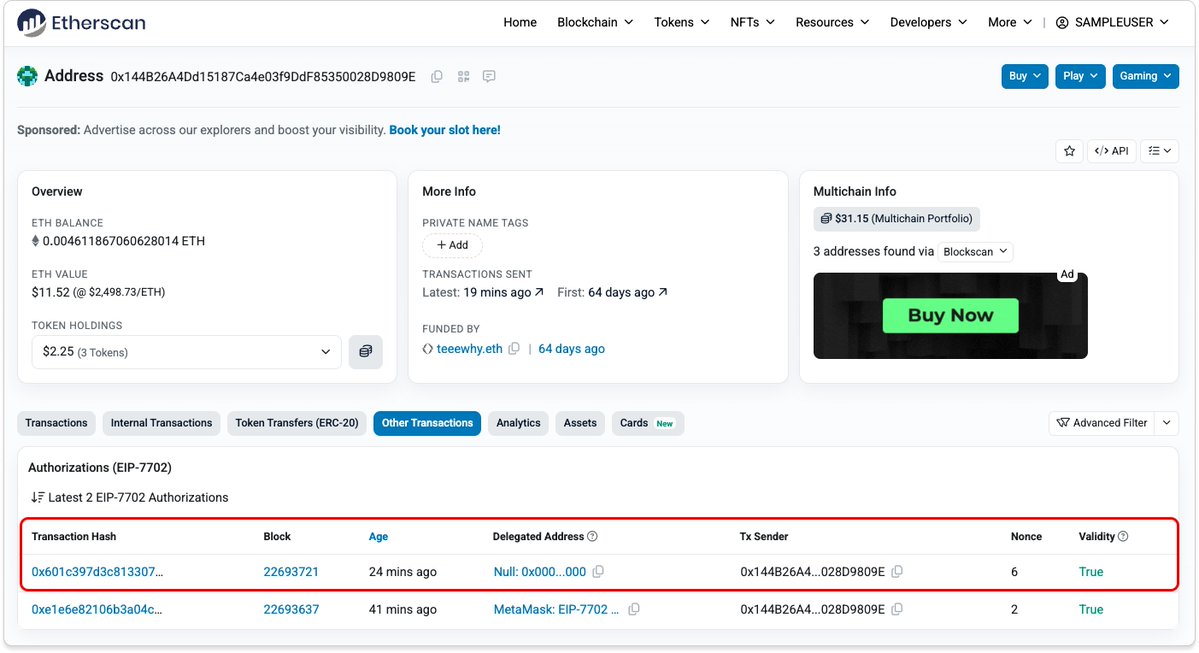Expand the Blockchain menu
This screenshot has width=1199, height=653.
tap(595, 22)
